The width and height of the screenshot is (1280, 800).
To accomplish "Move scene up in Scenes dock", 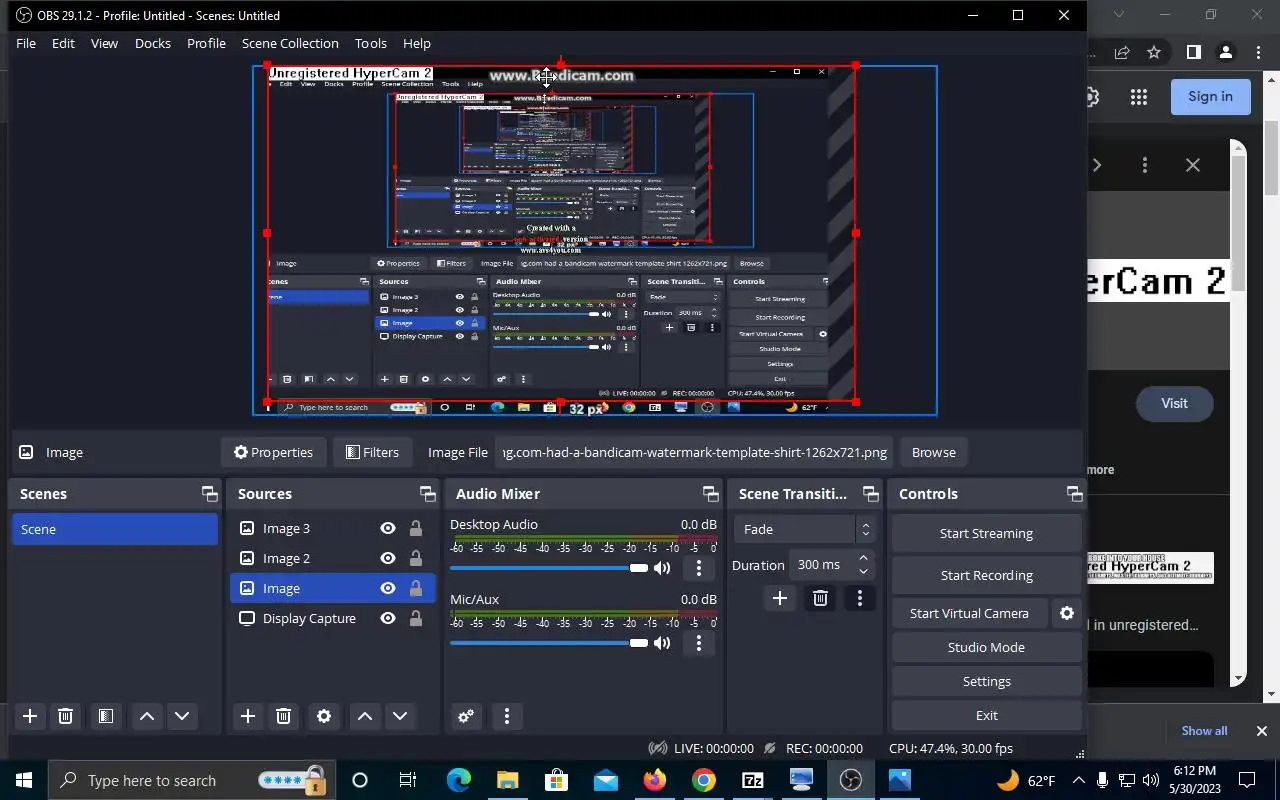I will pos(147,716).
